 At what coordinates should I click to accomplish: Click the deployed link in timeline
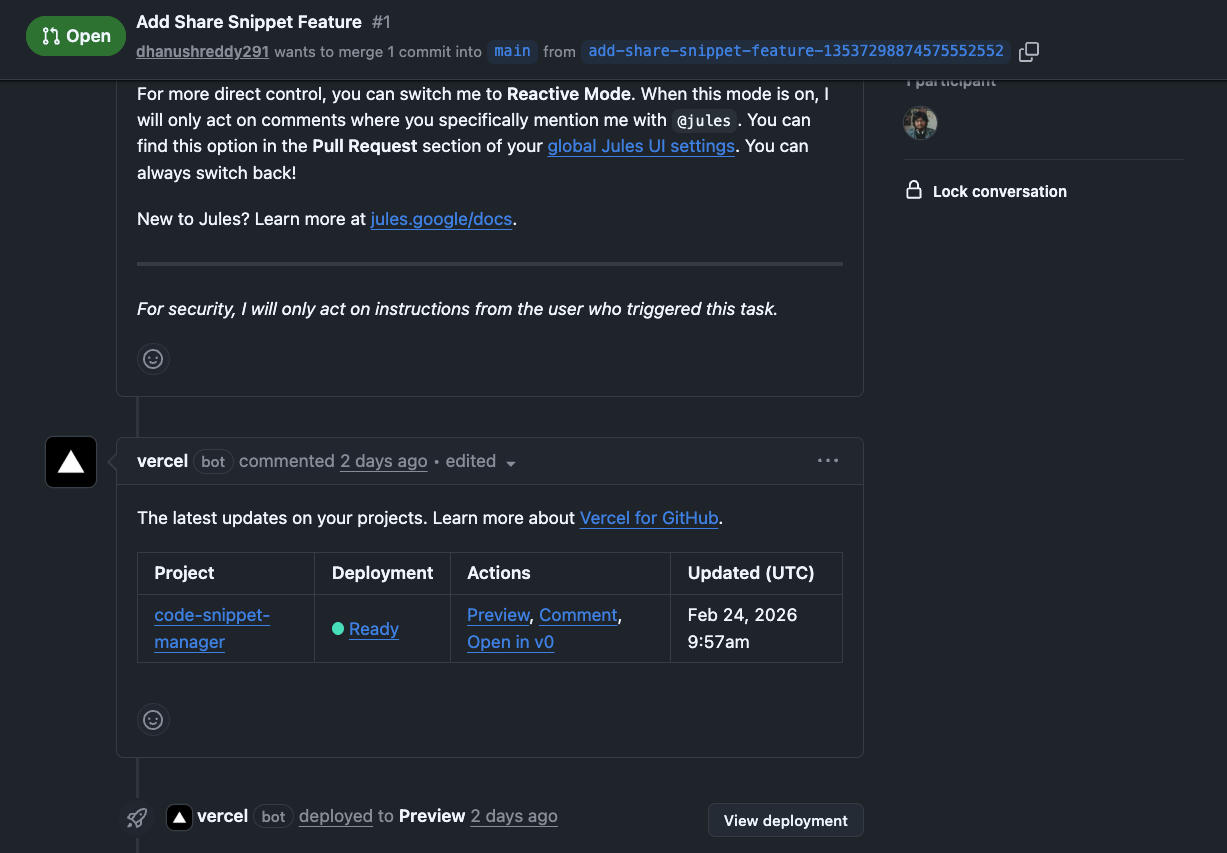click(x=336, y=816)
